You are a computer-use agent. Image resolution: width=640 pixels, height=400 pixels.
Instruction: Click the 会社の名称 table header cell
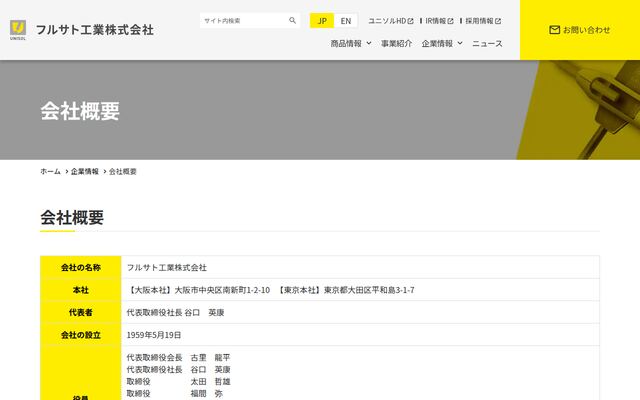click(x=81, y=267)
